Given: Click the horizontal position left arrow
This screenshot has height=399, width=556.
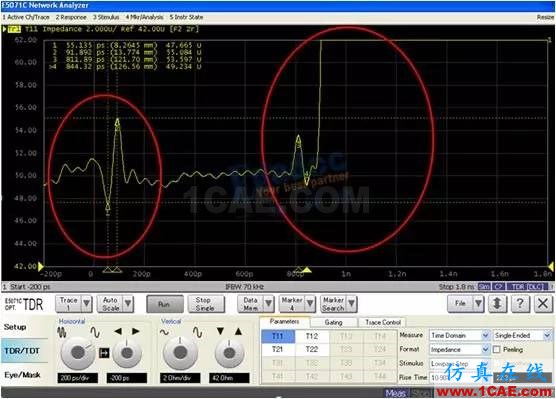Looking at the screenshot, I should pos(118,331).
